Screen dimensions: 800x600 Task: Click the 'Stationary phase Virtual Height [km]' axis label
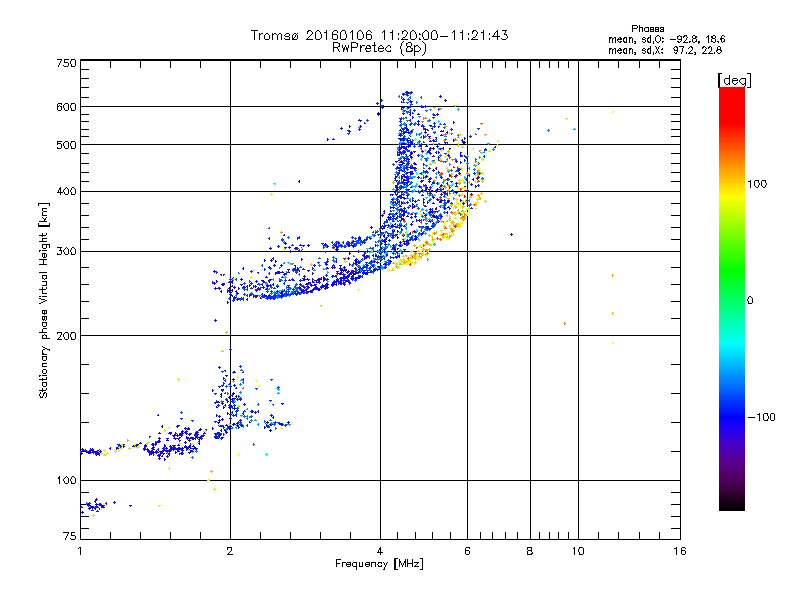click(x=44, y=301)
